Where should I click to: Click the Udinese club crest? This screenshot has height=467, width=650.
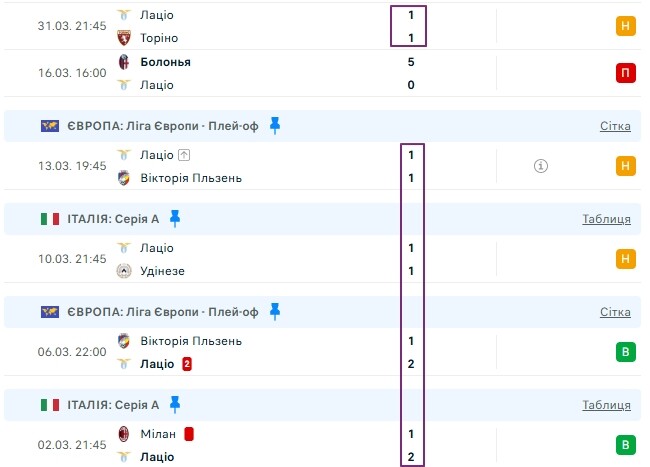click(124, 271)
